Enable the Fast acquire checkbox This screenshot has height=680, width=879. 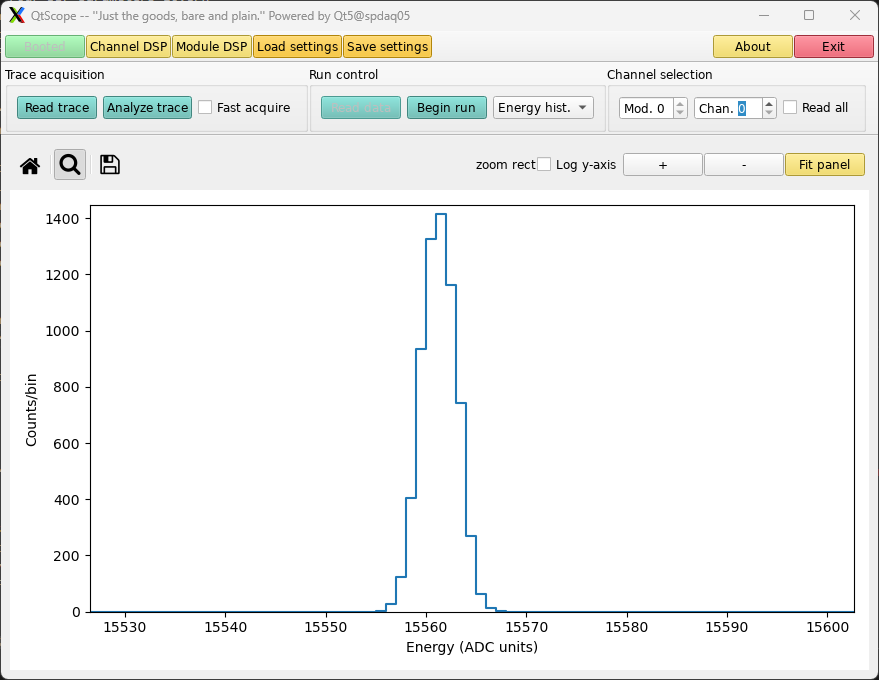tap(205, 107)
